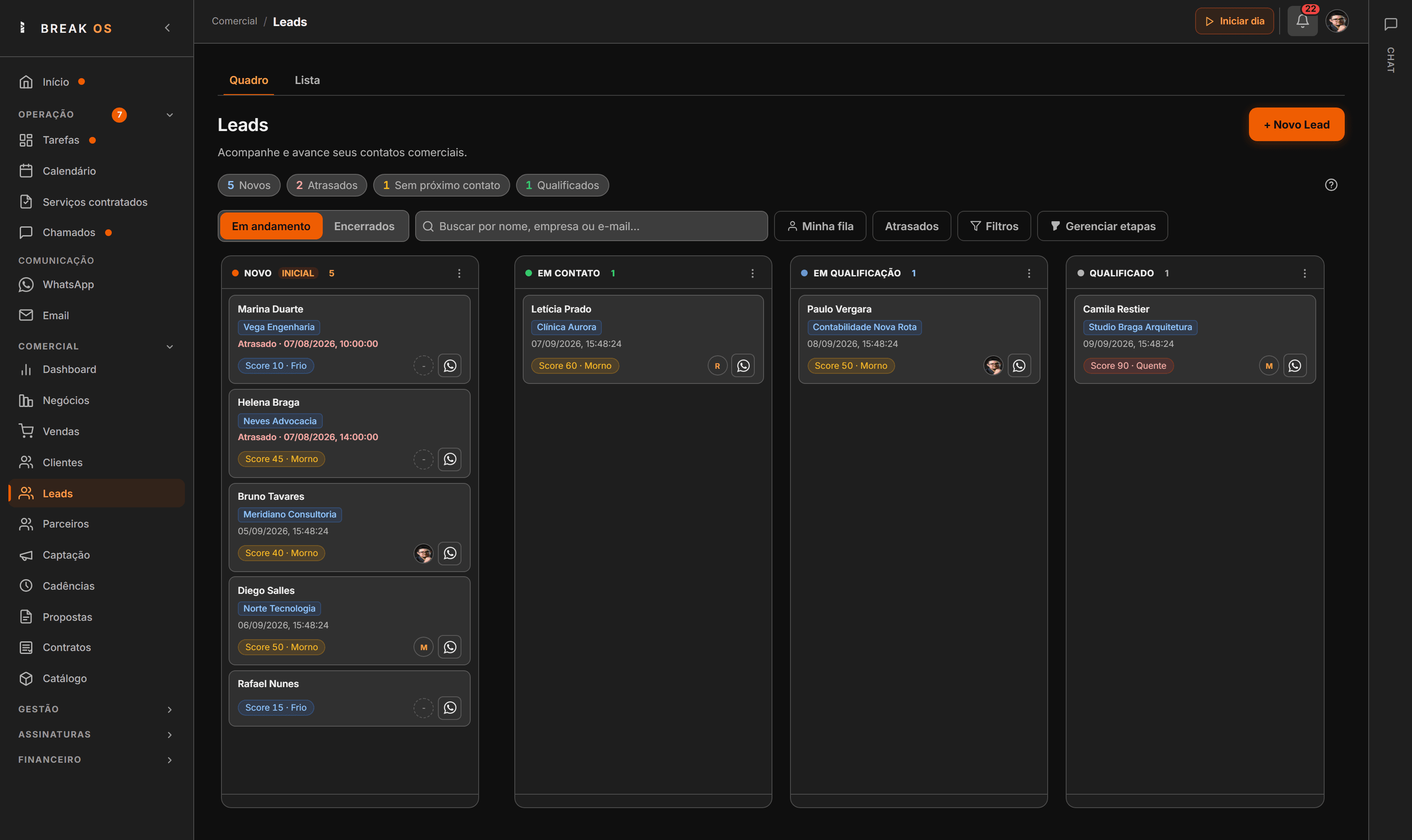This screenshot has width=1412, height=840.
Task: Click the lead search input field
Action: [x=591, y=226]
